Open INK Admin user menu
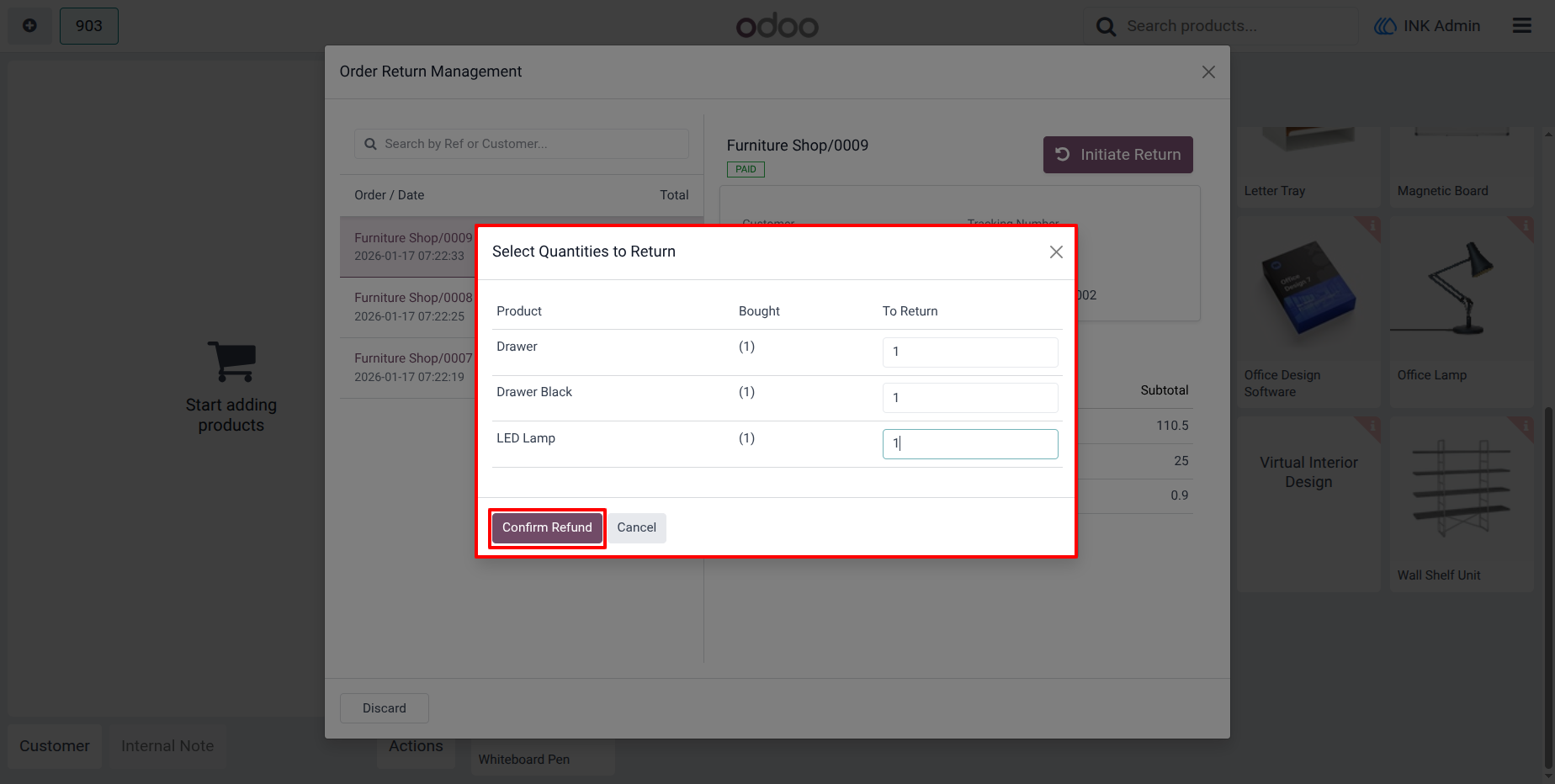The image size is (1555, 784). [x=1427, y=26]
